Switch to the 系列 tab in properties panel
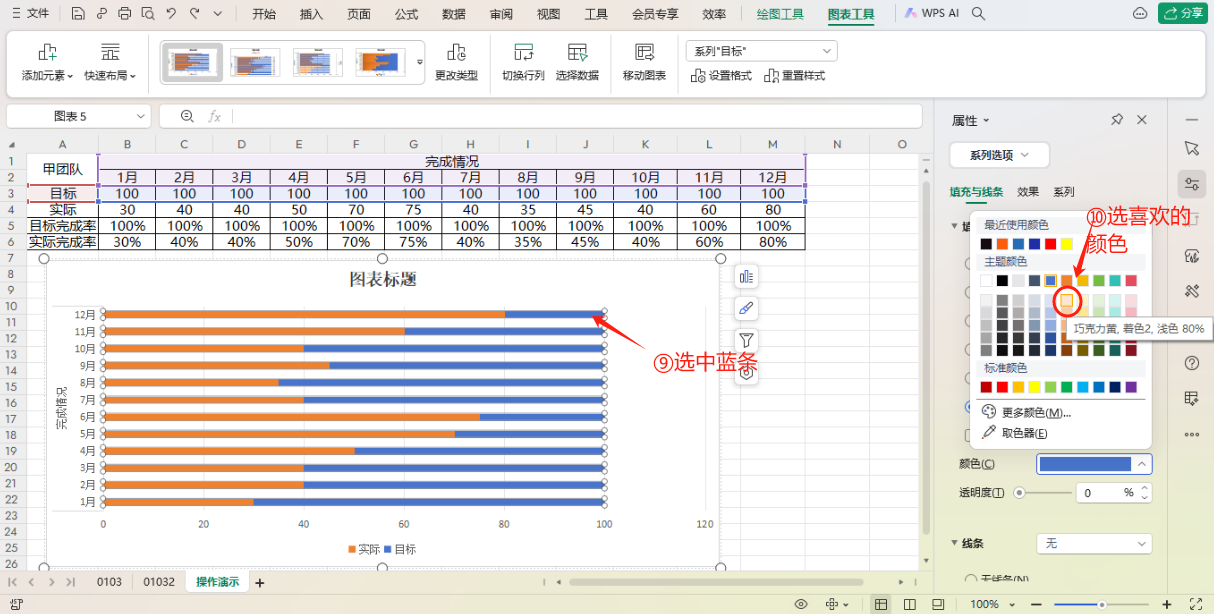The height and width of the screenshot is (614, 1214). (x=1064, y=191)
